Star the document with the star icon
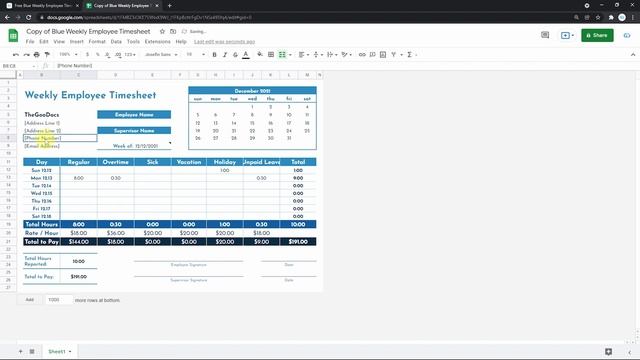 point(162,31)
